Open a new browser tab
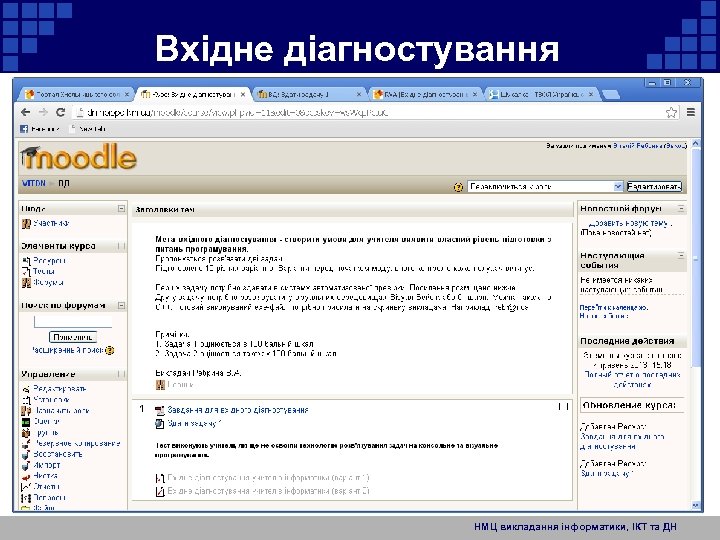 click(x=611, y=95)
